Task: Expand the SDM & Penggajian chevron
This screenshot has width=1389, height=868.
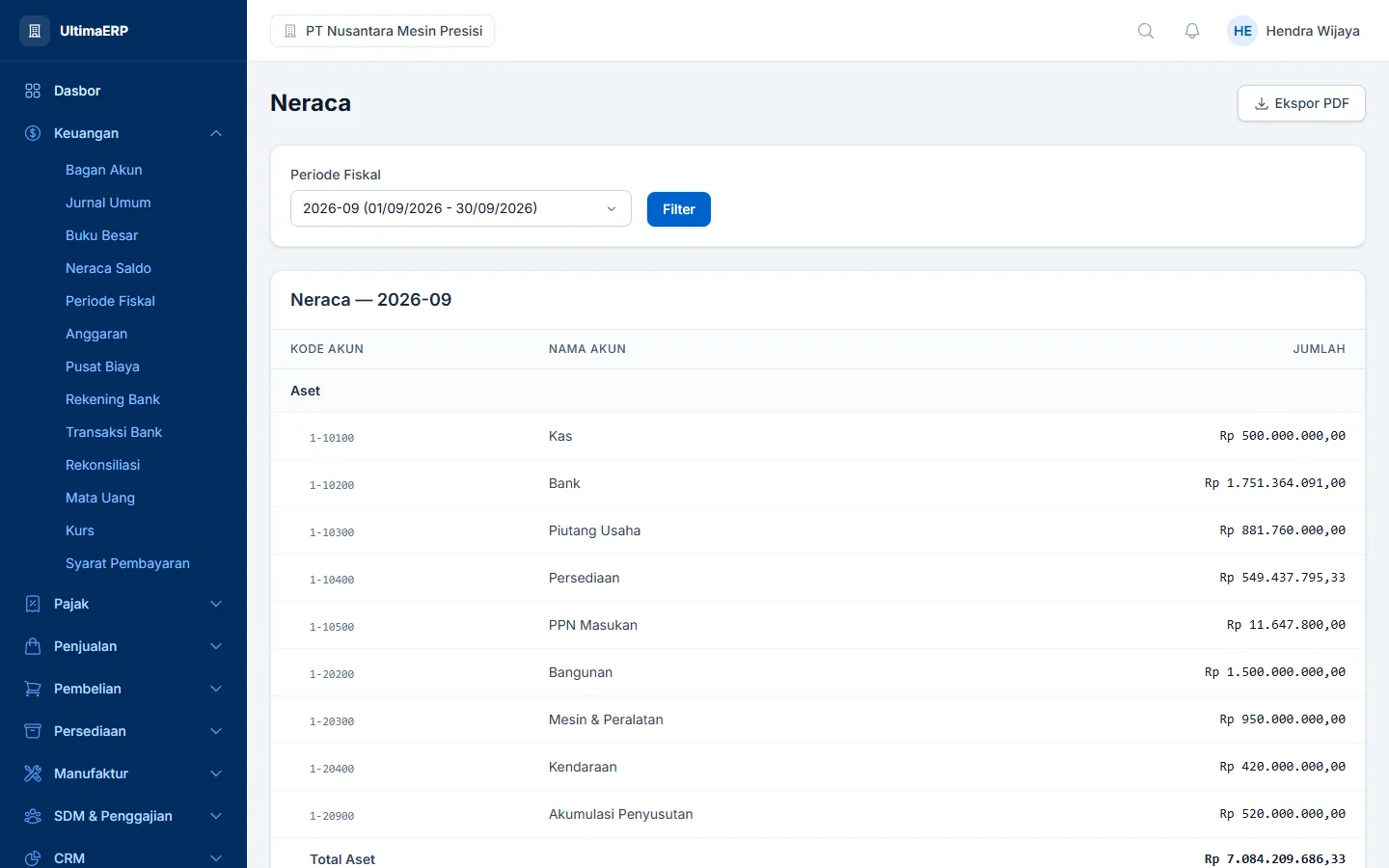Action: click(x=216, y=816)
